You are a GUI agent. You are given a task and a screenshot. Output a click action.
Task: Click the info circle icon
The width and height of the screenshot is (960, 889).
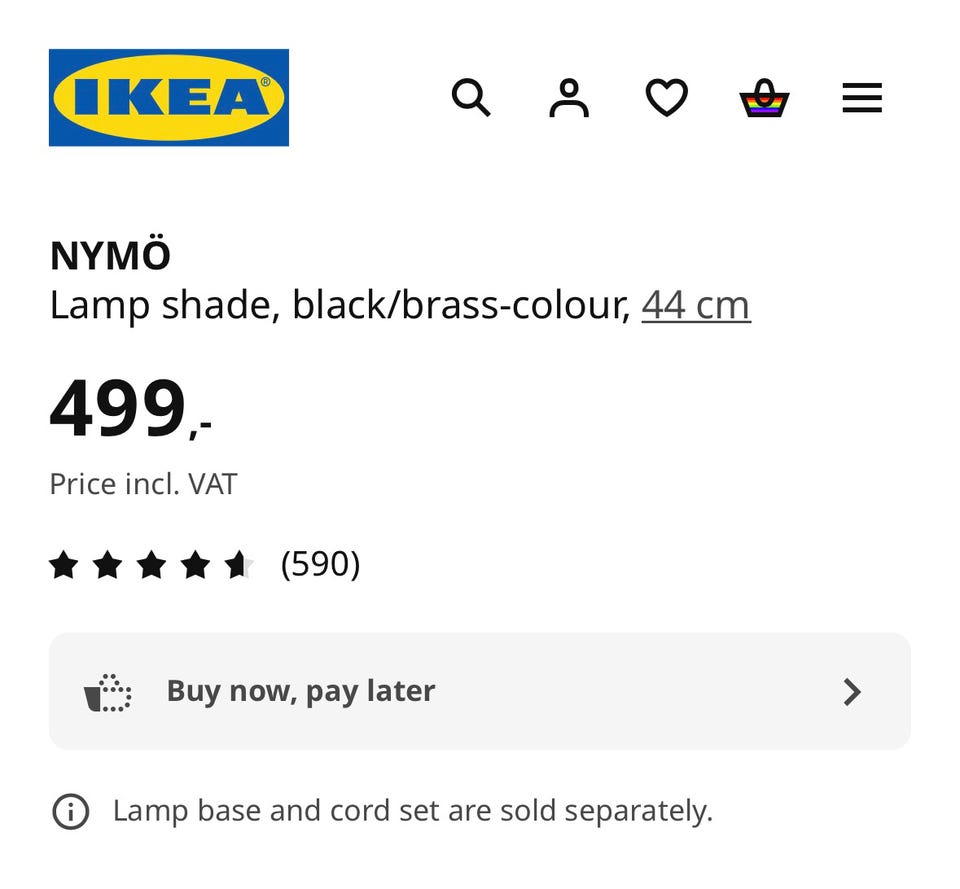click(70, 811)
